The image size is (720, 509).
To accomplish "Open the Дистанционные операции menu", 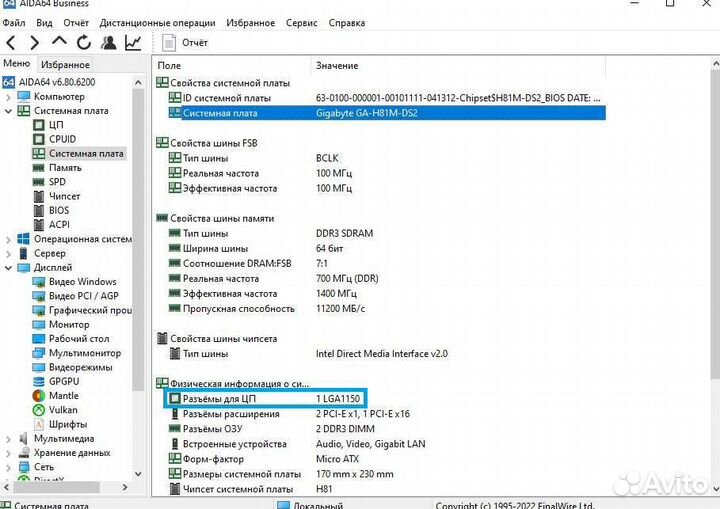I will pyautogui.click(x=157, y=23).
